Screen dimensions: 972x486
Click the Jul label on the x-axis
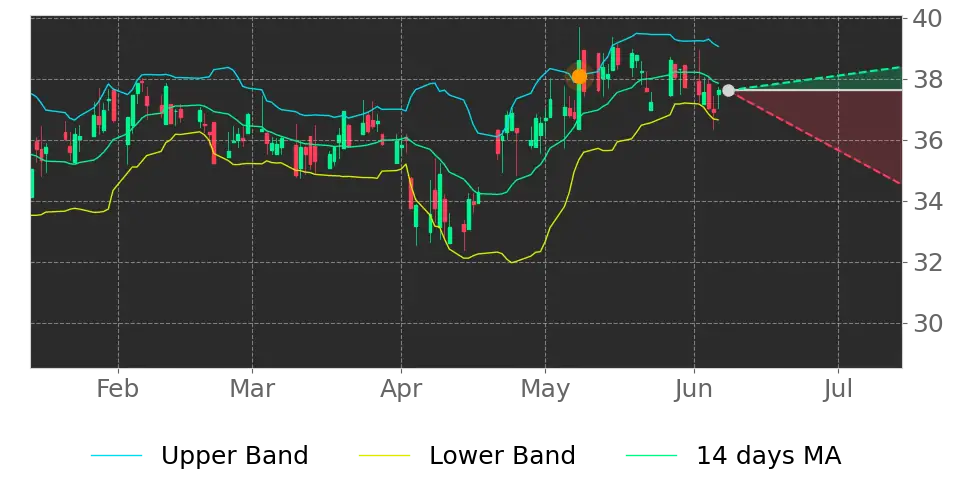[838, 389]
